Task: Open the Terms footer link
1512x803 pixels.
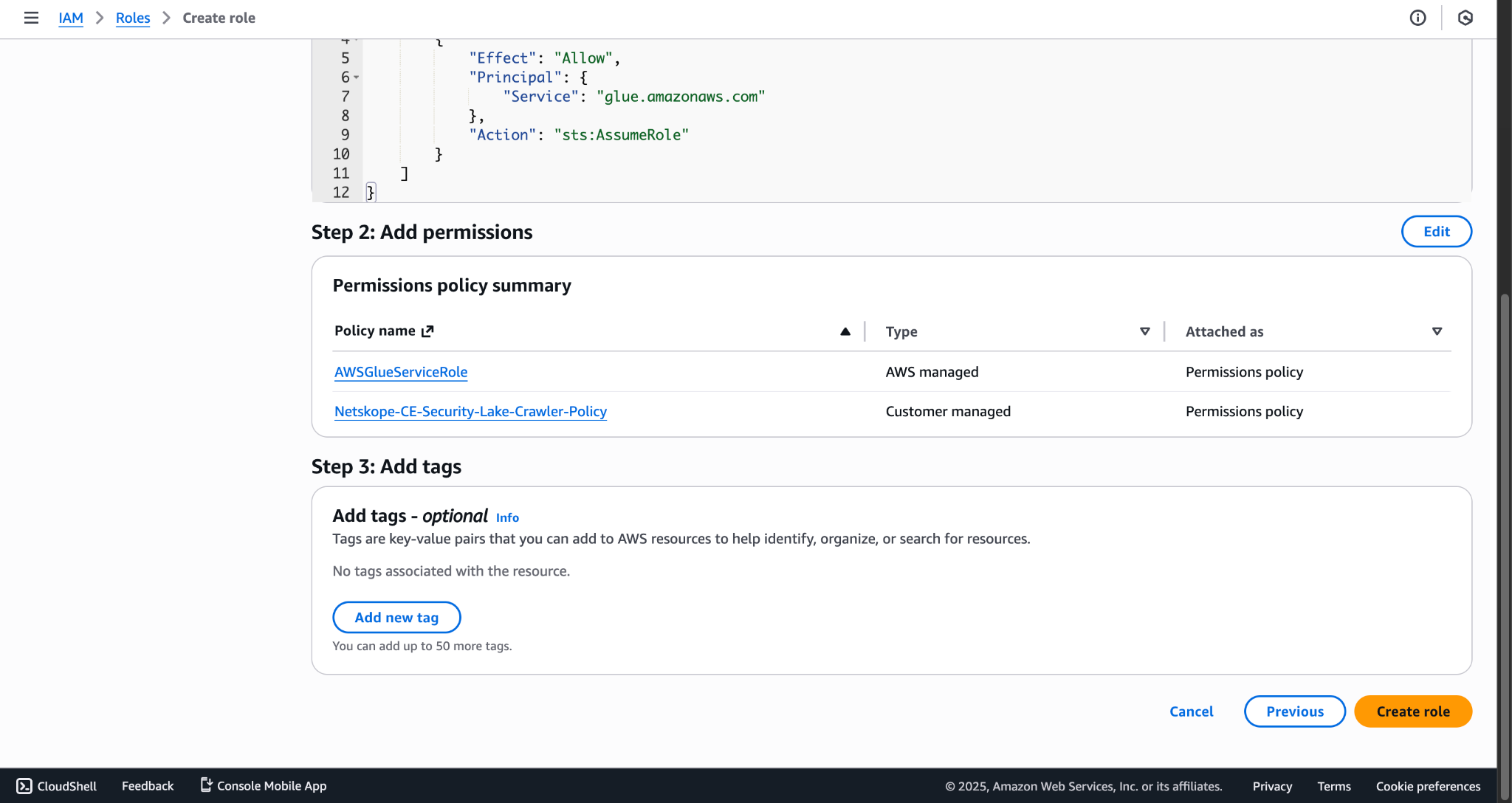Action: pos(1333,786)
